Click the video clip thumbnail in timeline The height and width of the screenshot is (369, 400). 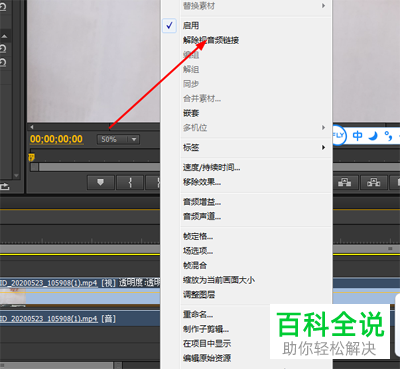tap(13, 297)
